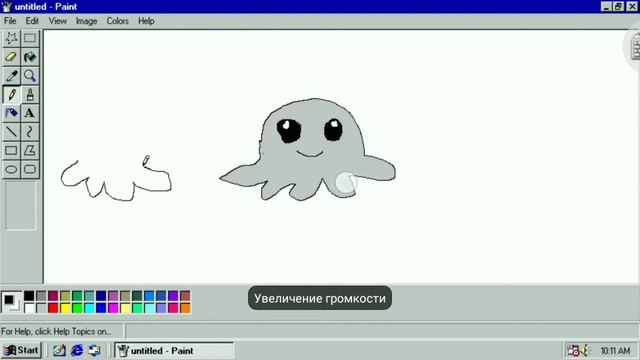Click the Paint title bar icon
640x360 pixels.
pyautogui.click(x=7, y=7)
